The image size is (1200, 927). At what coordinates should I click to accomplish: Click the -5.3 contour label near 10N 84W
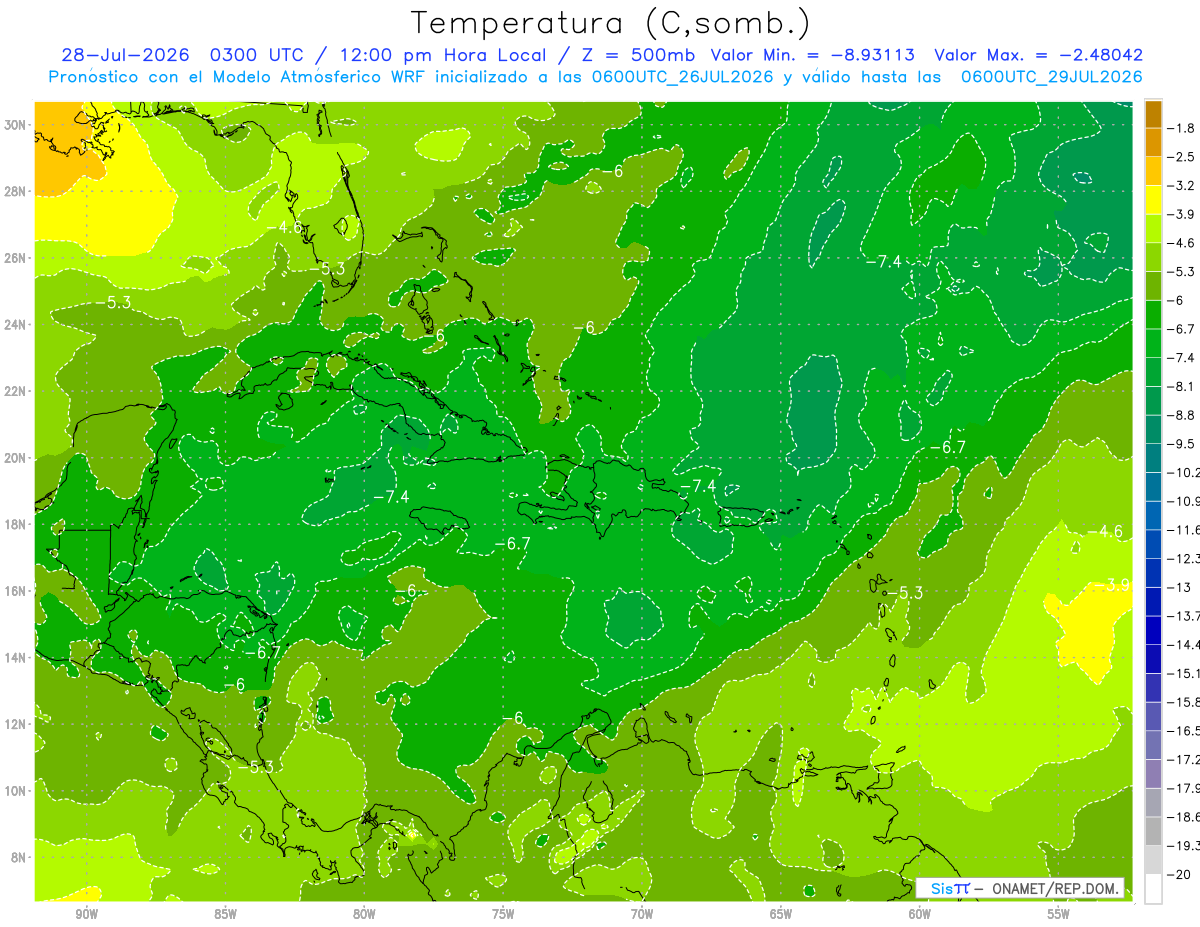coord(257,767)
